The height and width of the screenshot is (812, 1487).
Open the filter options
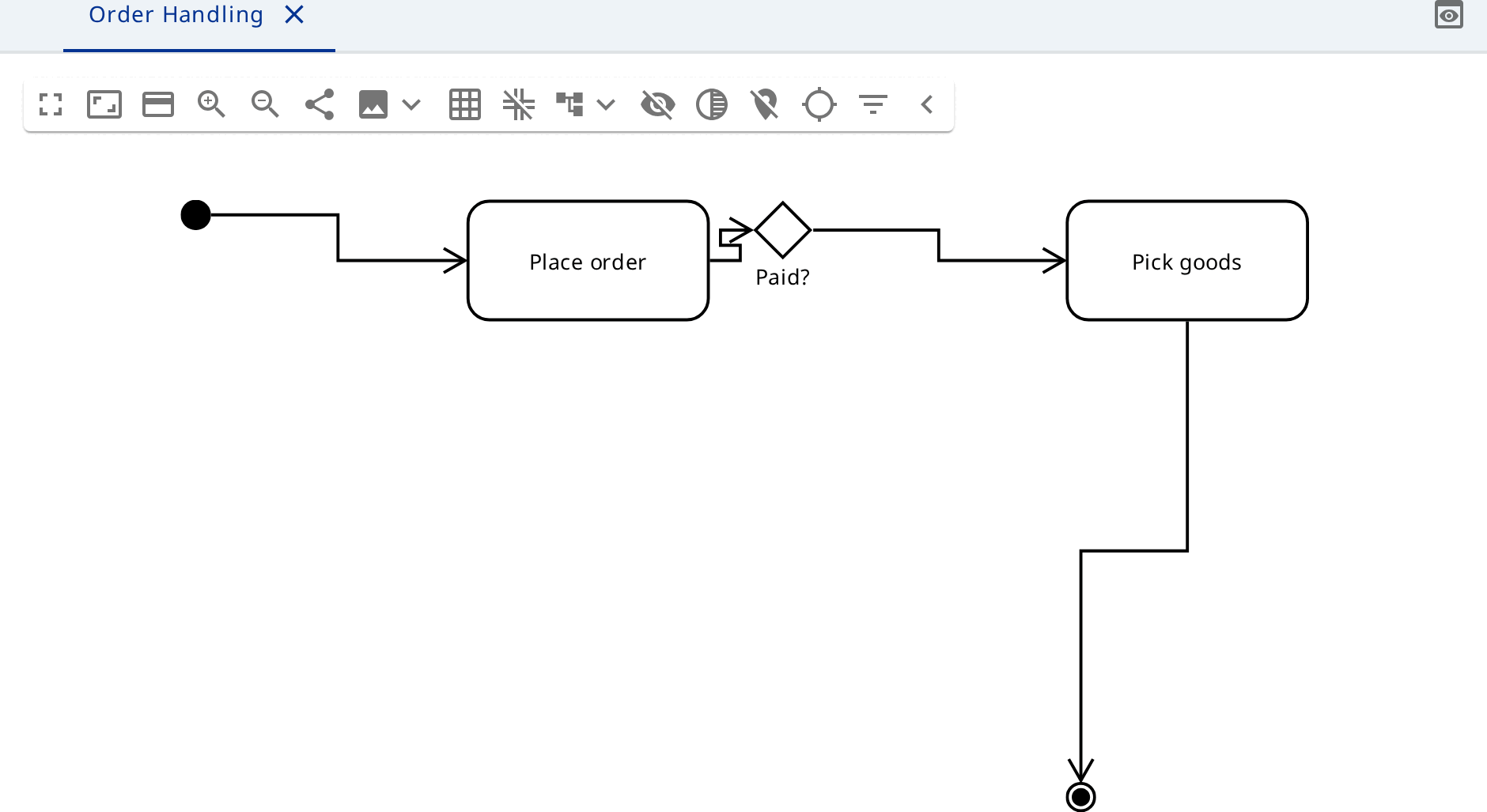click(x=873, y=104)
